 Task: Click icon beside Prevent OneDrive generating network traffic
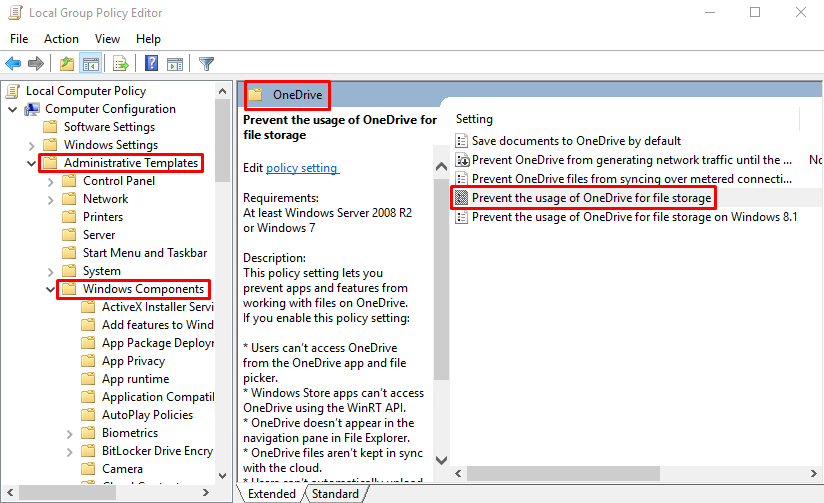click(x=462, y=160)
